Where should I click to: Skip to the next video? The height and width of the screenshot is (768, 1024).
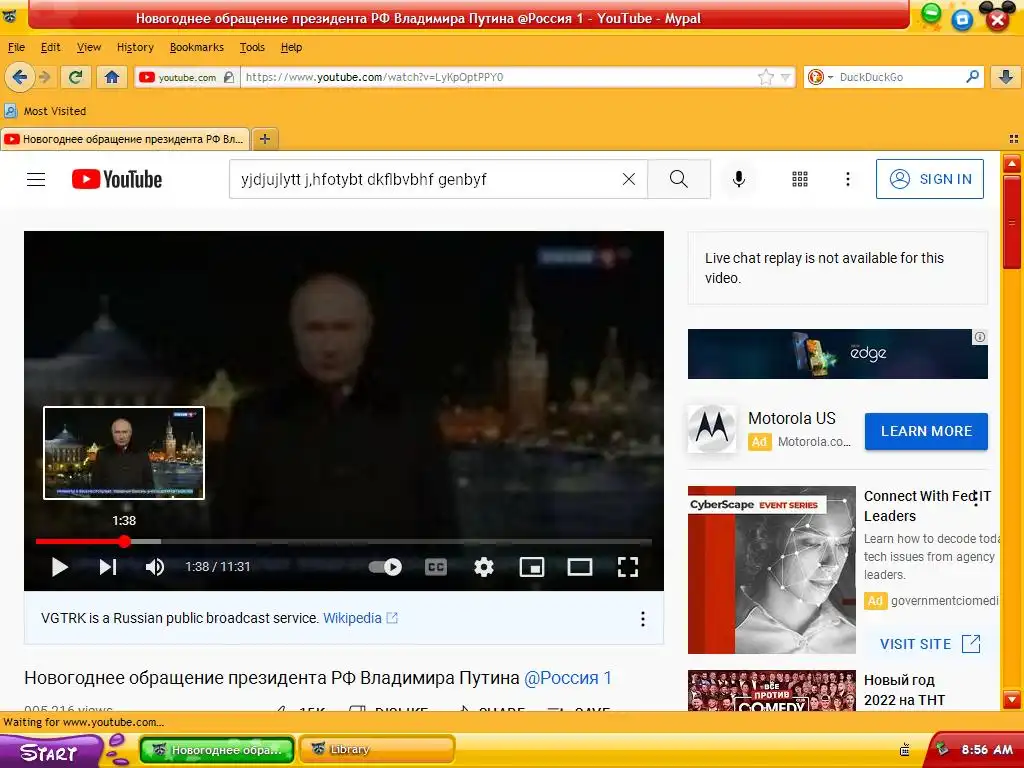(x=108, y=567)
